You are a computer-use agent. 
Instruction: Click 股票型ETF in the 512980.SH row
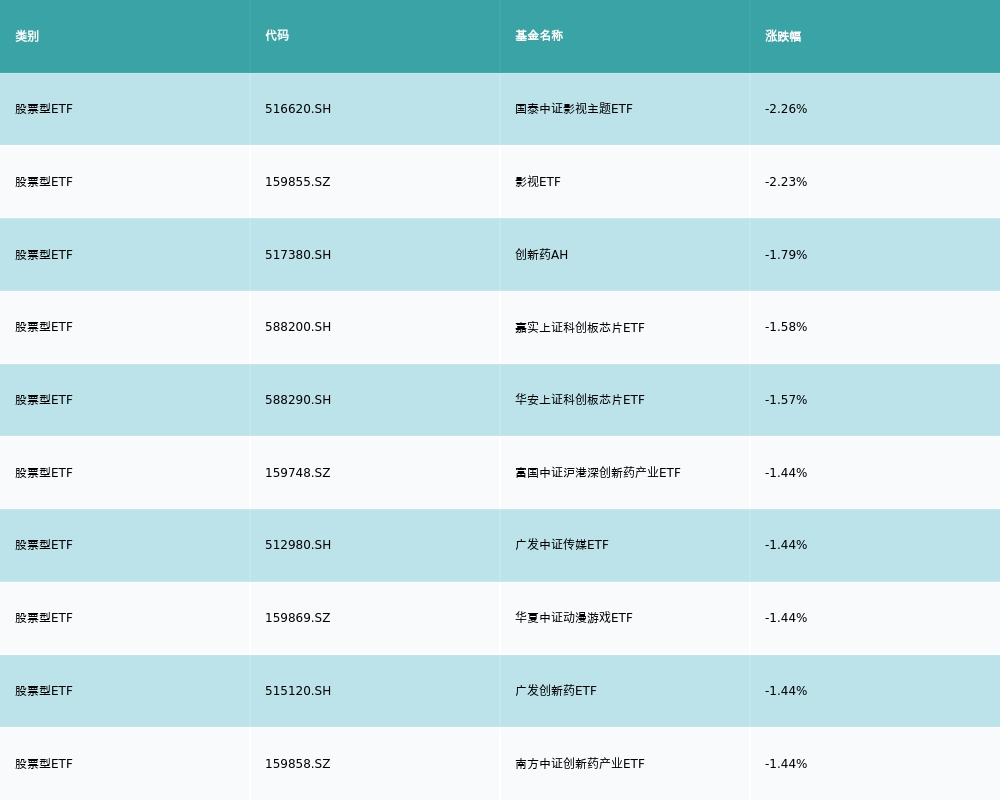pyautogui.click(x=44, y=545)
